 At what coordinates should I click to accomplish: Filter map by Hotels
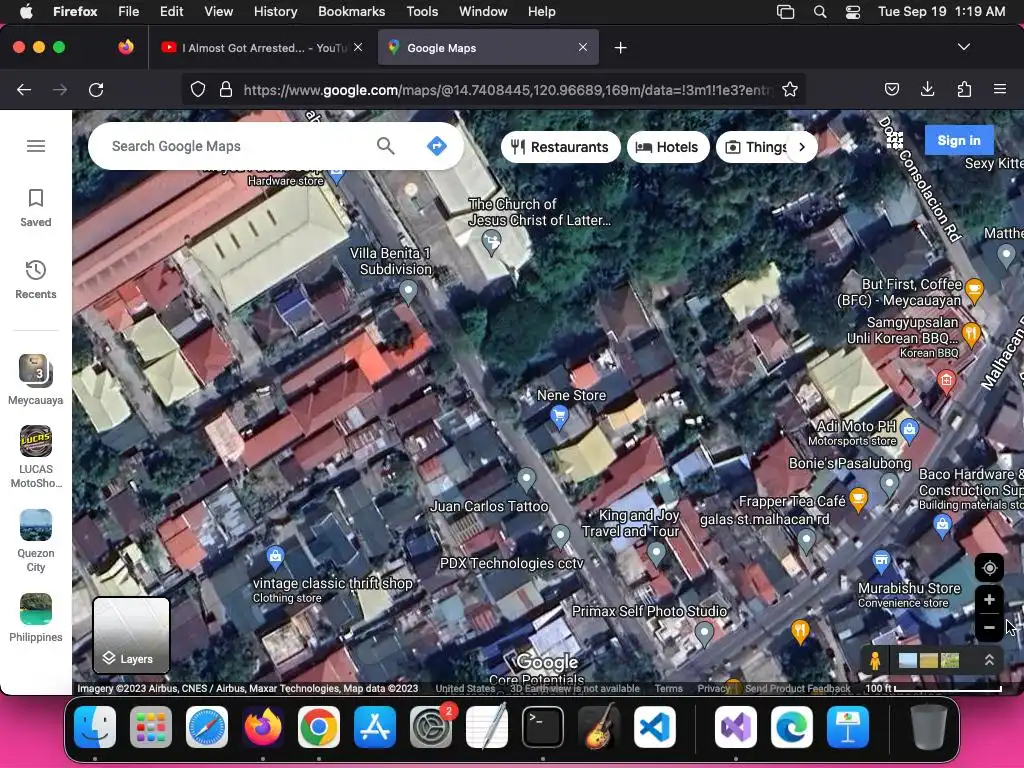(x=667, y=147)
